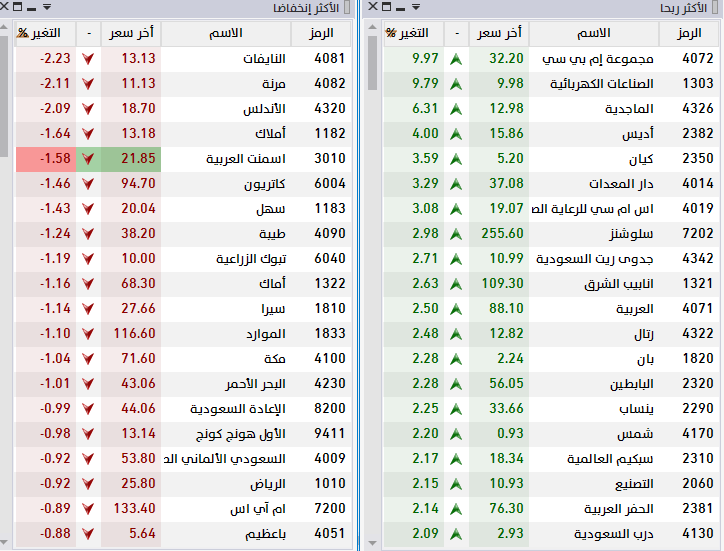
Task: Click red down arrow for أملاك row
Action: pos(88,134)
